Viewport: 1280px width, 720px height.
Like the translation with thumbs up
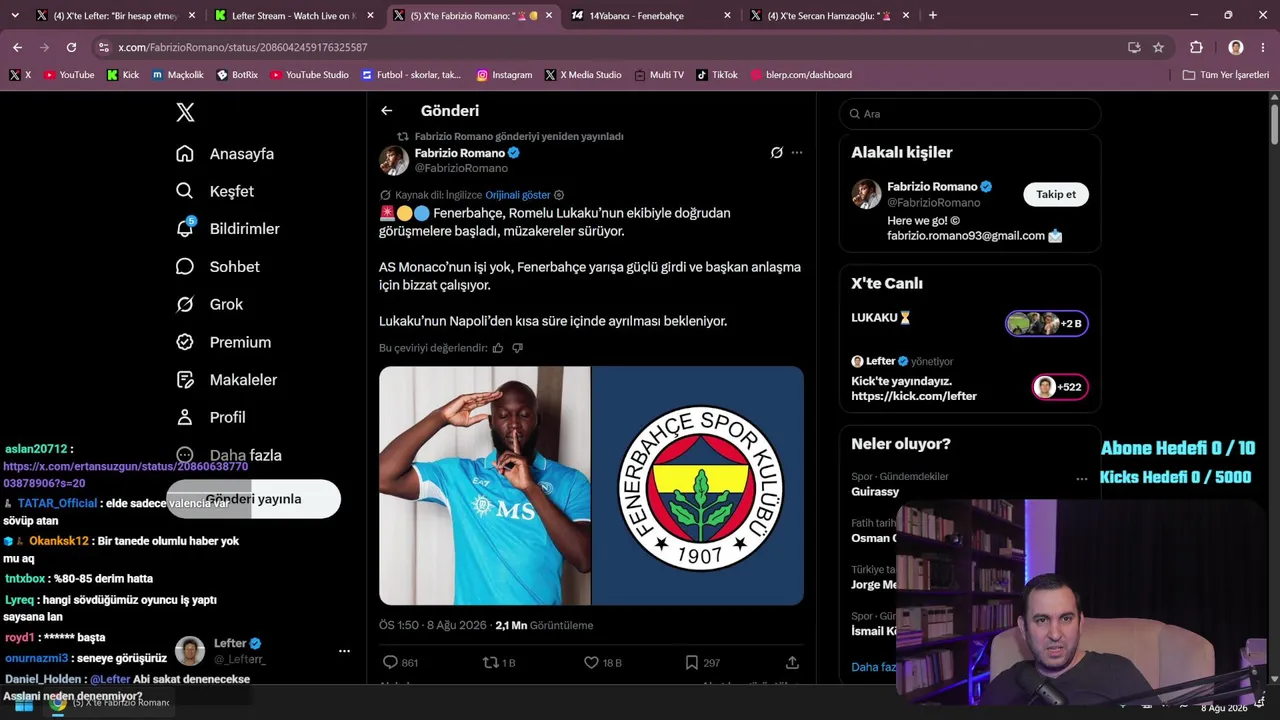(x=498, y=348)
